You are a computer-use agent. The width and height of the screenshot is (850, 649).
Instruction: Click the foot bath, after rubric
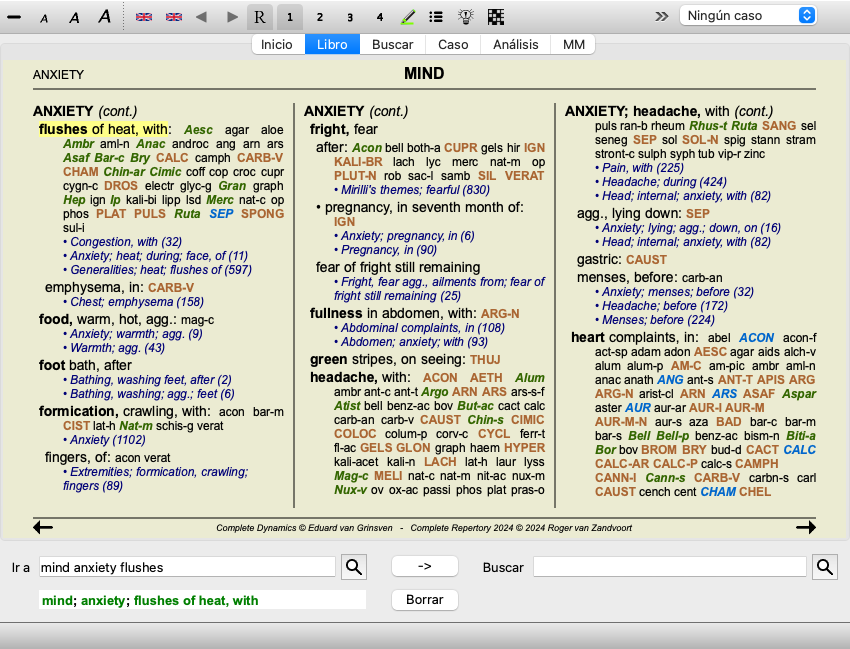tap(85, 365)
